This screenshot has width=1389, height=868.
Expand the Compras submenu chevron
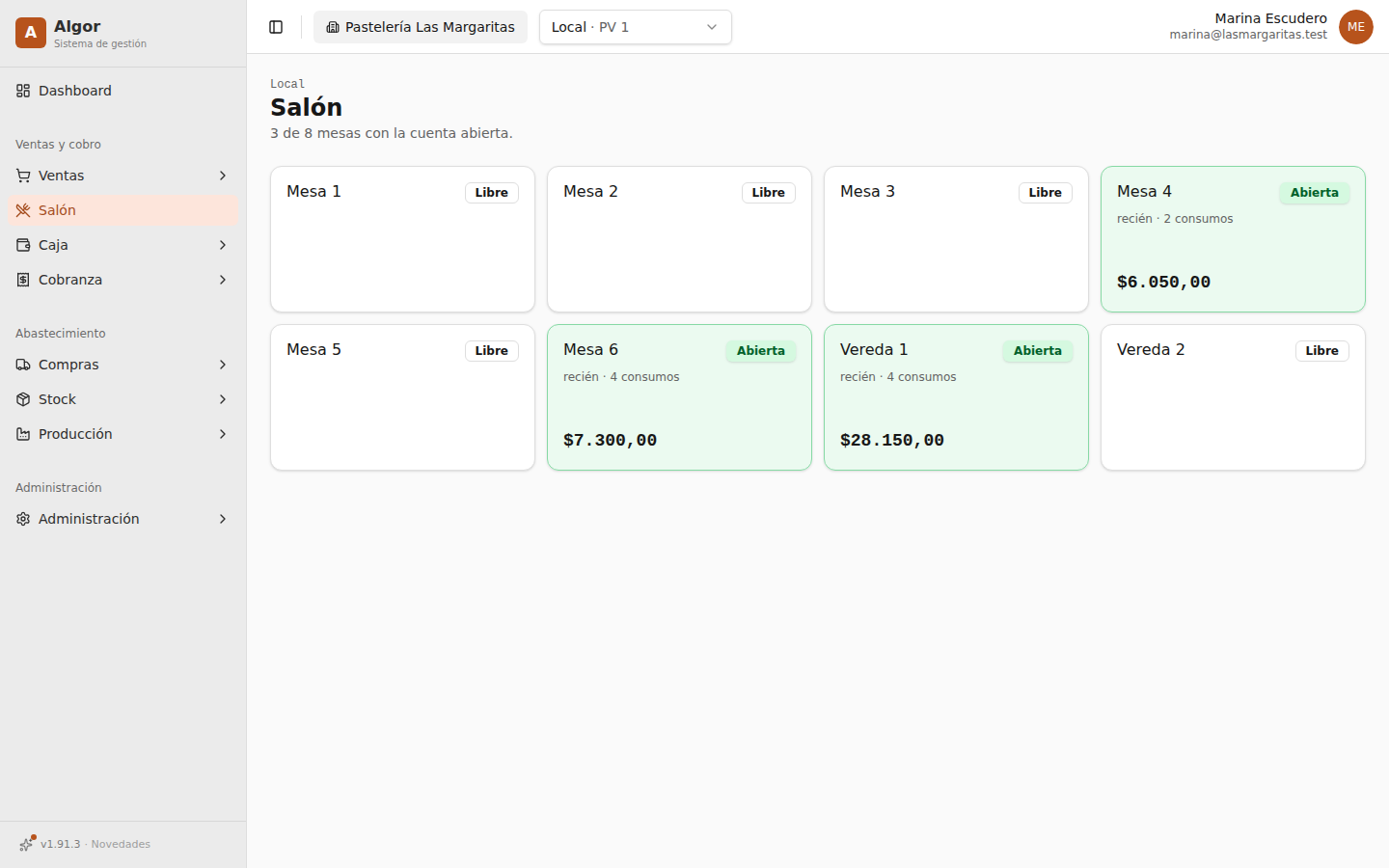tap(223, 365)
